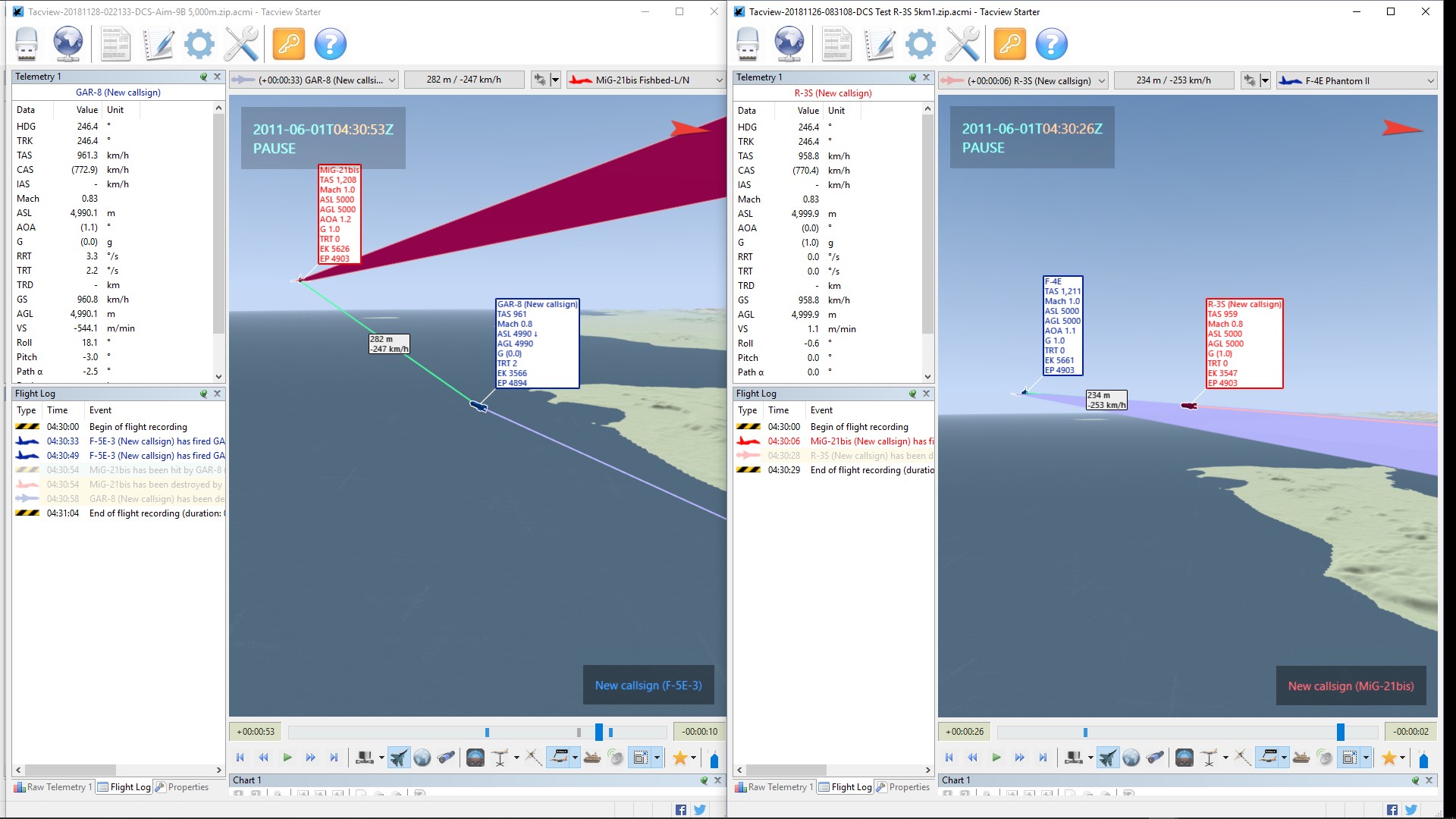Screen dimensions: 1456x819
Task: Click the green play button in left window
Action: click(x=287, y=757)
